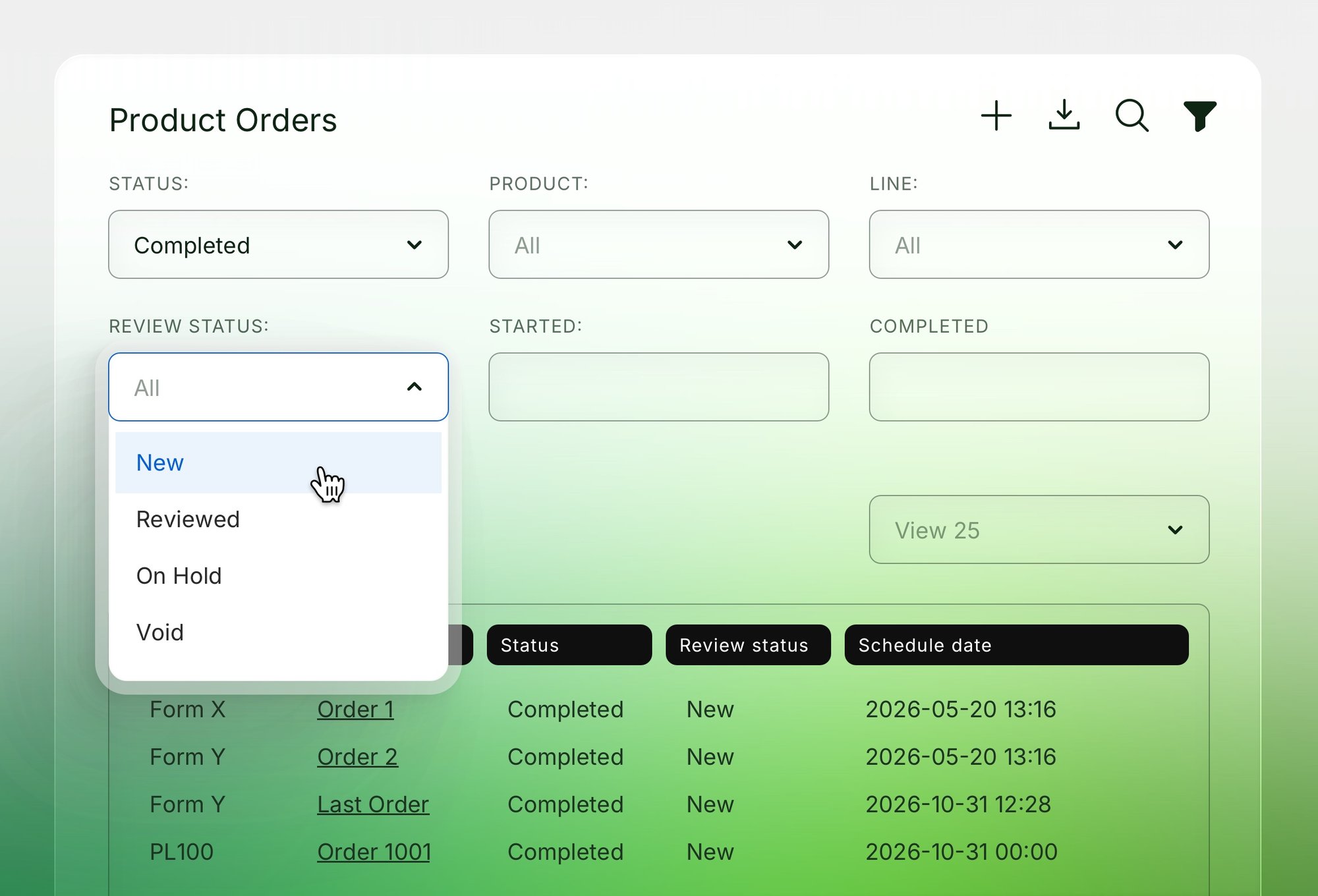This screenshot has width=1318, height=896.
Task: Click New review status in Order 1001 row
Action: pos(710,852)
